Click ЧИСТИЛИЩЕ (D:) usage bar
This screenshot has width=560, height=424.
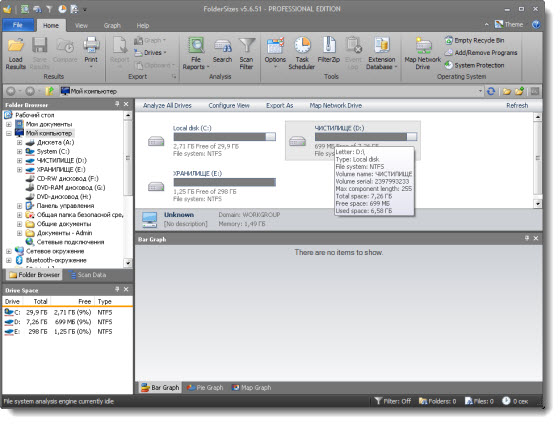point(366,137)
